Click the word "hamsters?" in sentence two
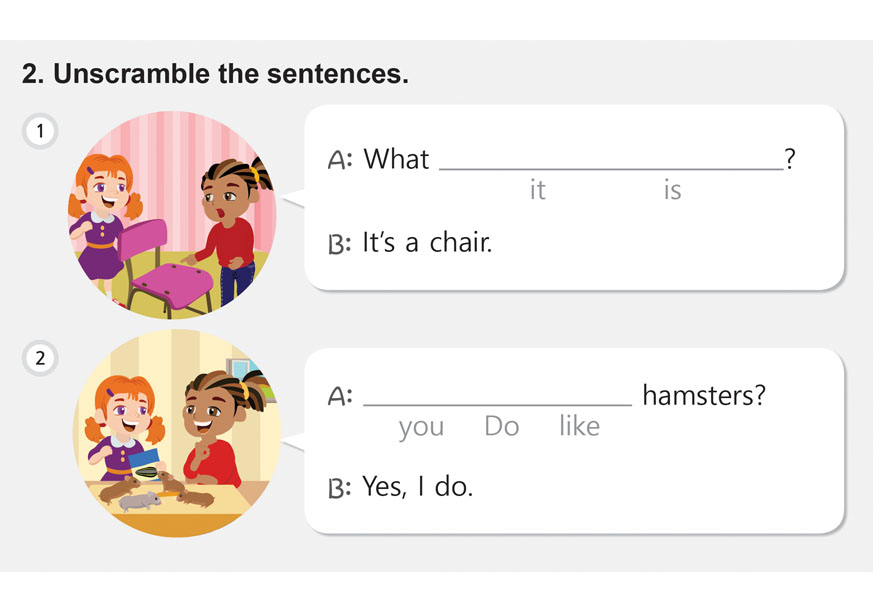The height and width of the screenshot is (612, 873). [704, 396]
